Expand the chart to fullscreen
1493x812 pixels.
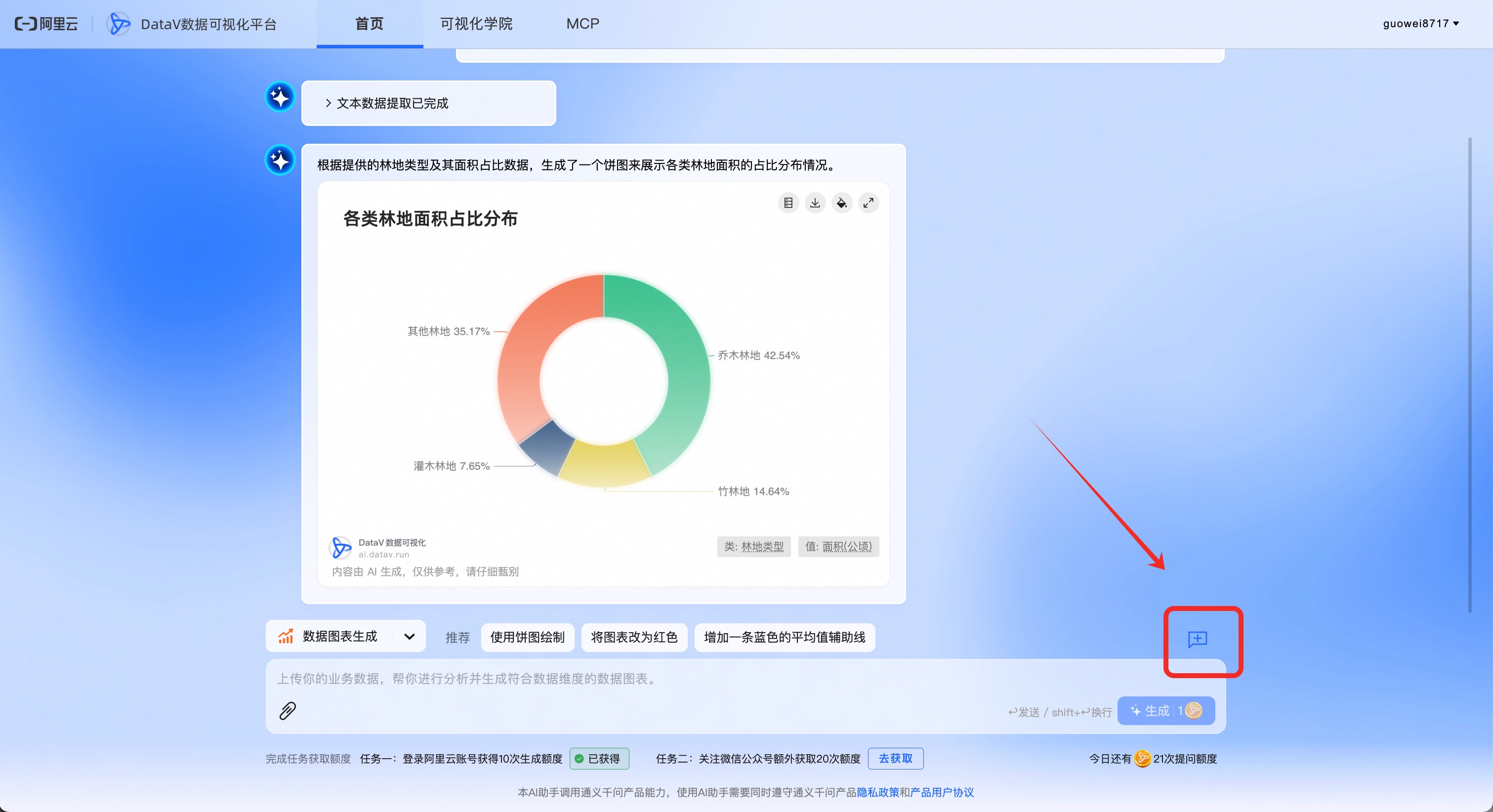(x=868, y=203)
